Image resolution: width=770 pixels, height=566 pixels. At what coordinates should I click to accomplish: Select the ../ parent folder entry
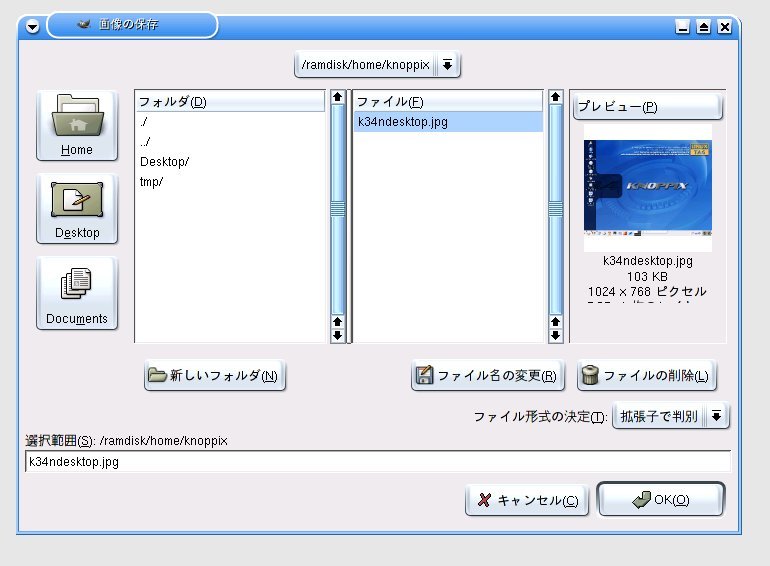click(x=230, y=142)
